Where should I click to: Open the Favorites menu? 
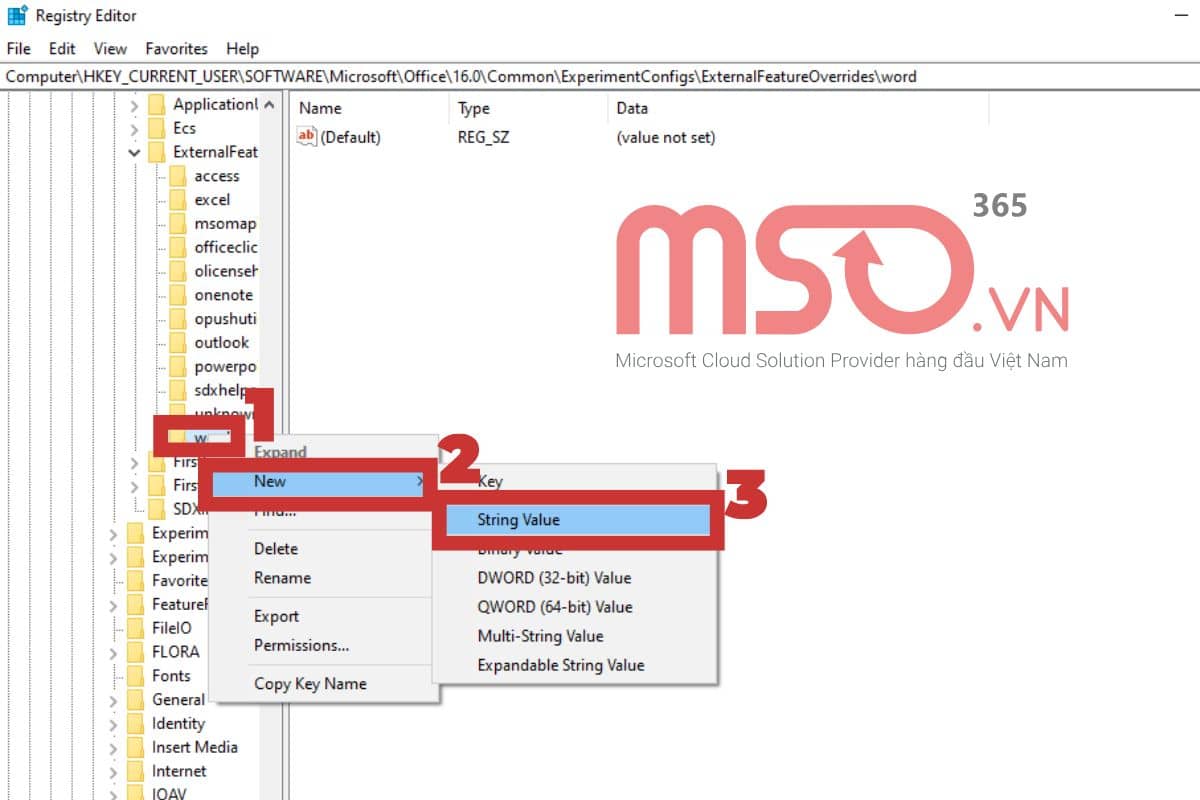(x=176, y=48)
